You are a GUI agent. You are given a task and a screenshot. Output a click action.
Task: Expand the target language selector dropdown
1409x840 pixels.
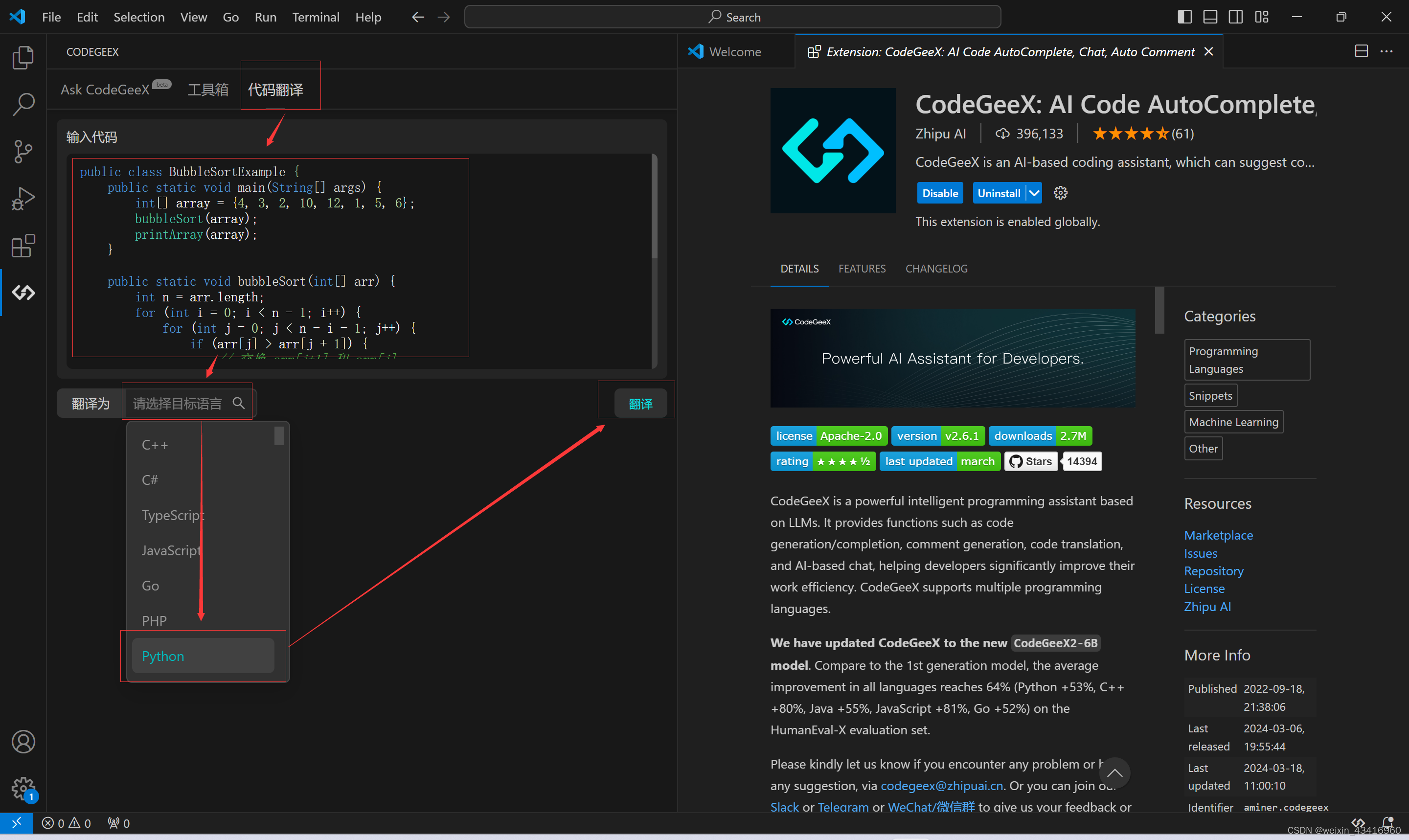point(188,403)
